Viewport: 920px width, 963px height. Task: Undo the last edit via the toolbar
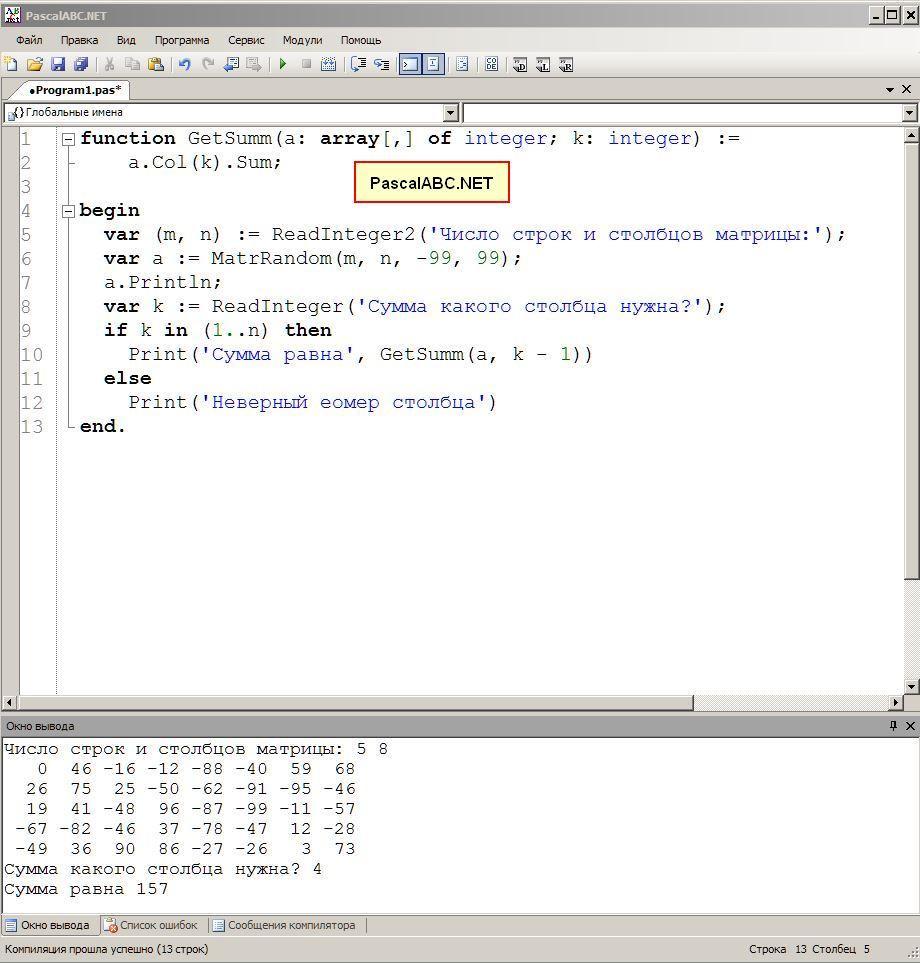(x=184, y=65)
